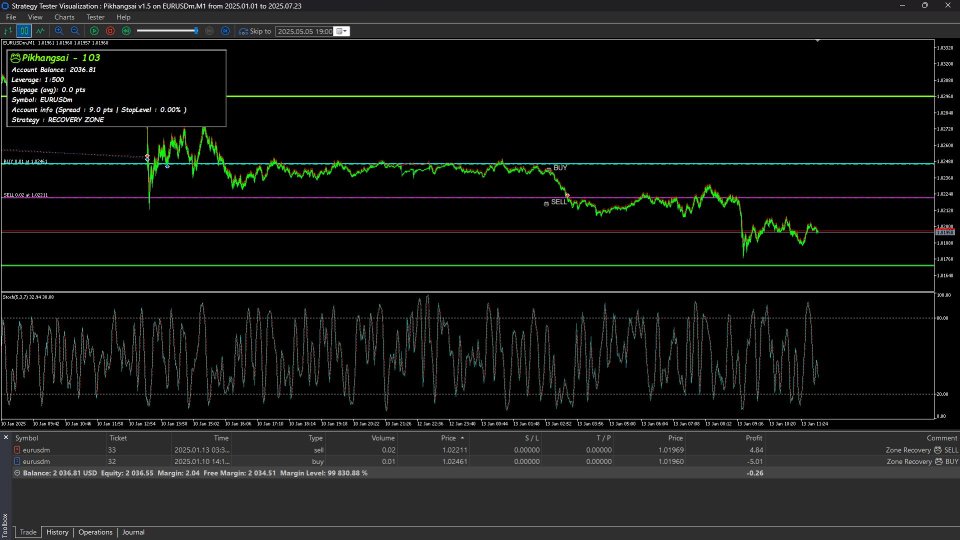Click the Skip to button
960x540 pixels.
255,31
